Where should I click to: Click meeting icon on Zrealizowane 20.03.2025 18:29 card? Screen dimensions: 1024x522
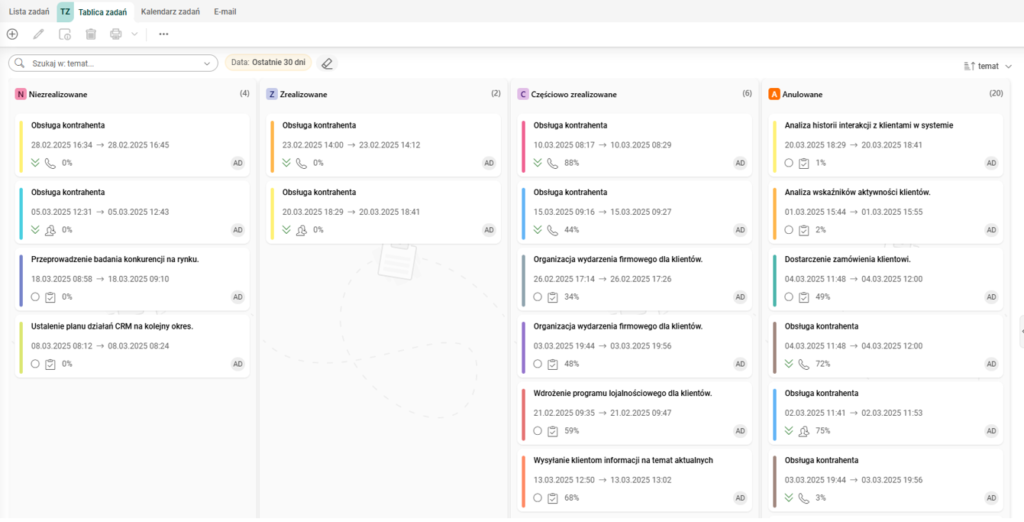pyautogui.click(x=302, y=230)
